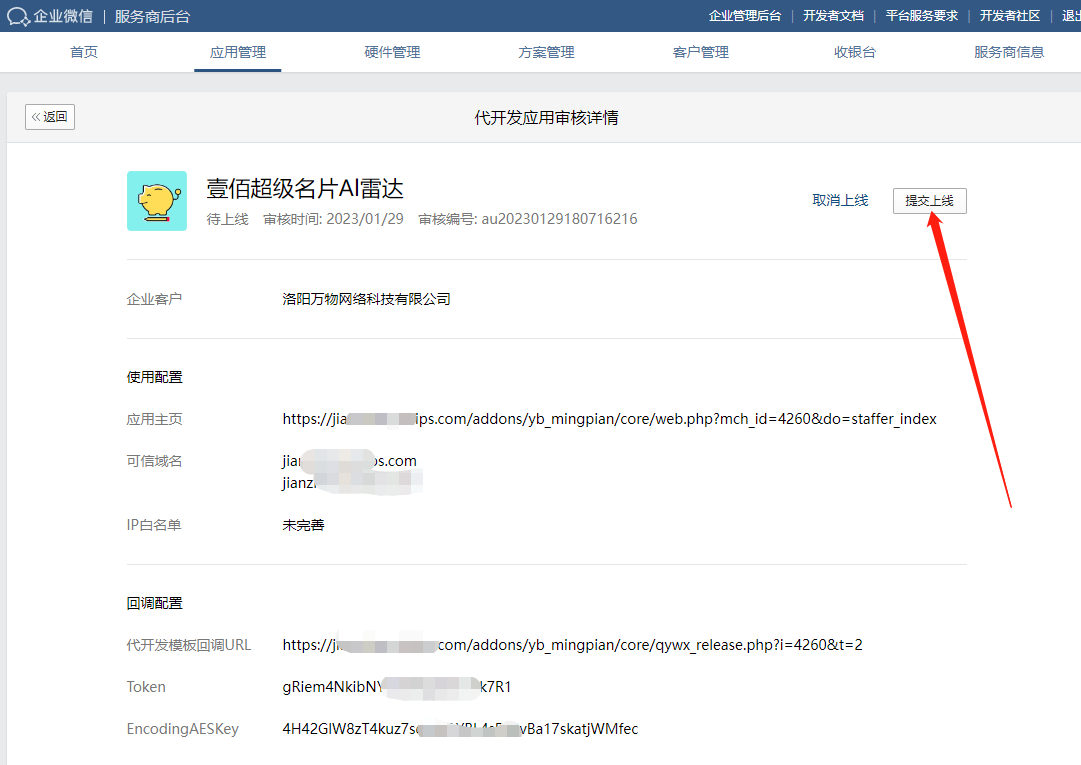Viewport: 1081px width, 765px height.
Task: Go back with the 返回 button
Action: click(x=50, y=117)
